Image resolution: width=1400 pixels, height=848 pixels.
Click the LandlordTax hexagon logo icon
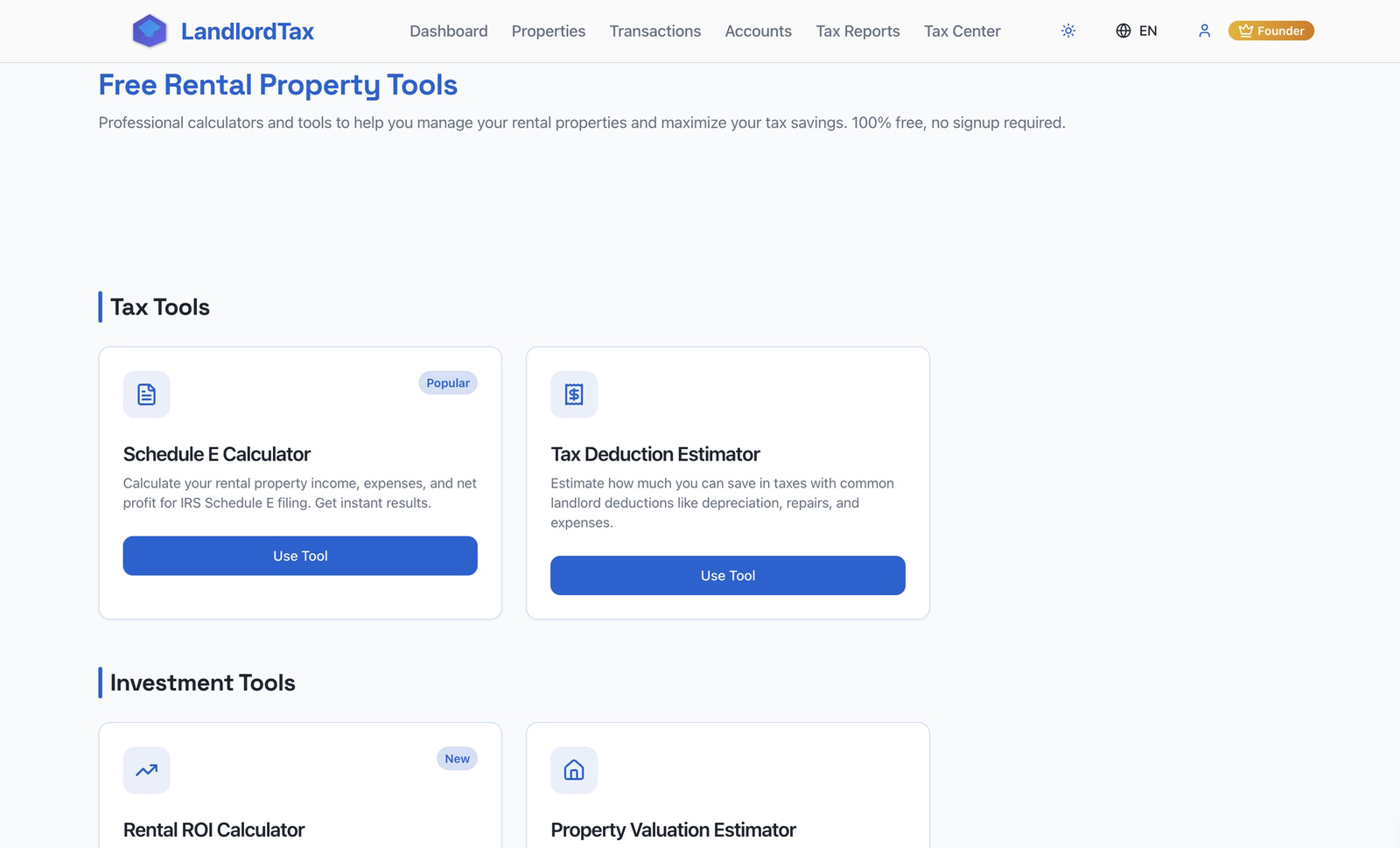pyautogui.click(x=150, y=32)
